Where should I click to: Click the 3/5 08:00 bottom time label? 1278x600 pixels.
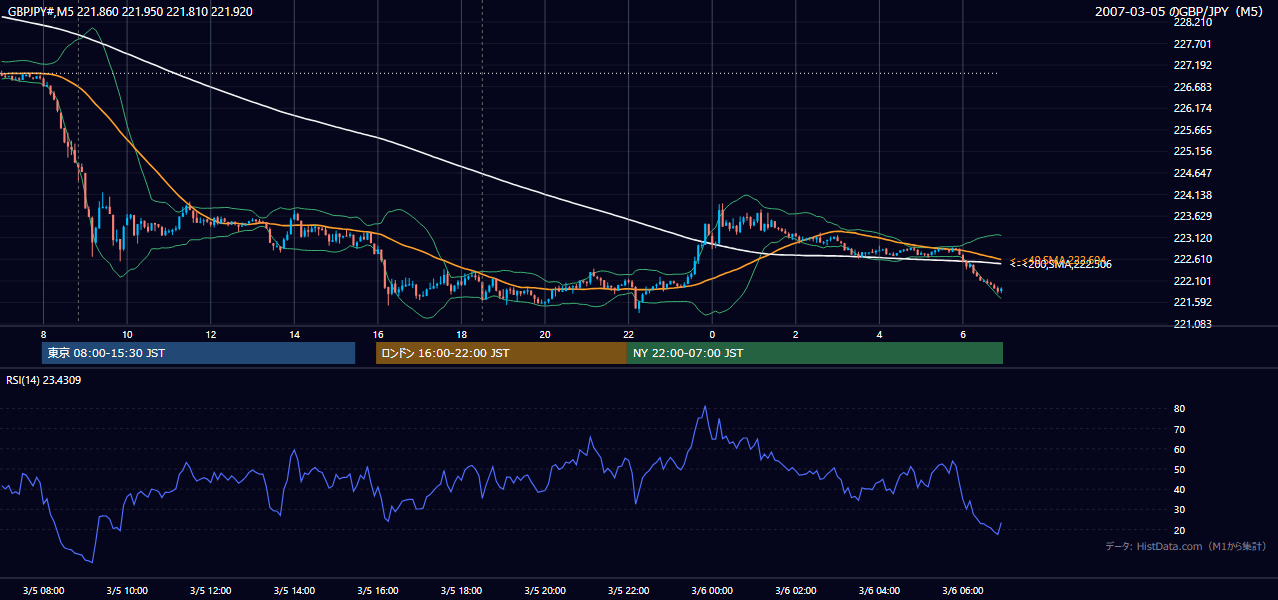(43, 590)
